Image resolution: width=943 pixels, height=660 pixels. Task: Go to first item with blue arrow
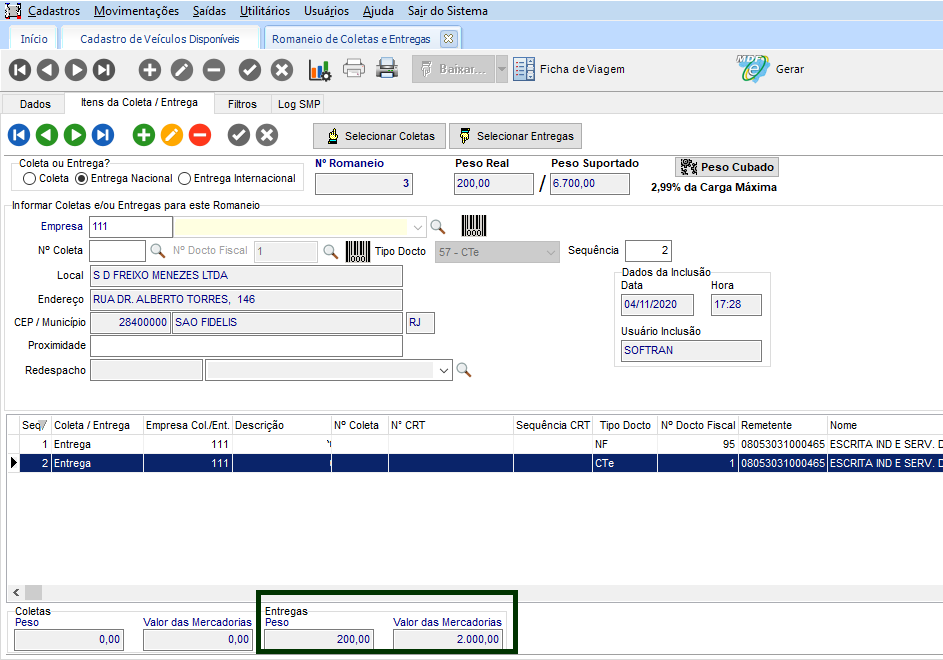pyautogui.click(x=19, y=135)
